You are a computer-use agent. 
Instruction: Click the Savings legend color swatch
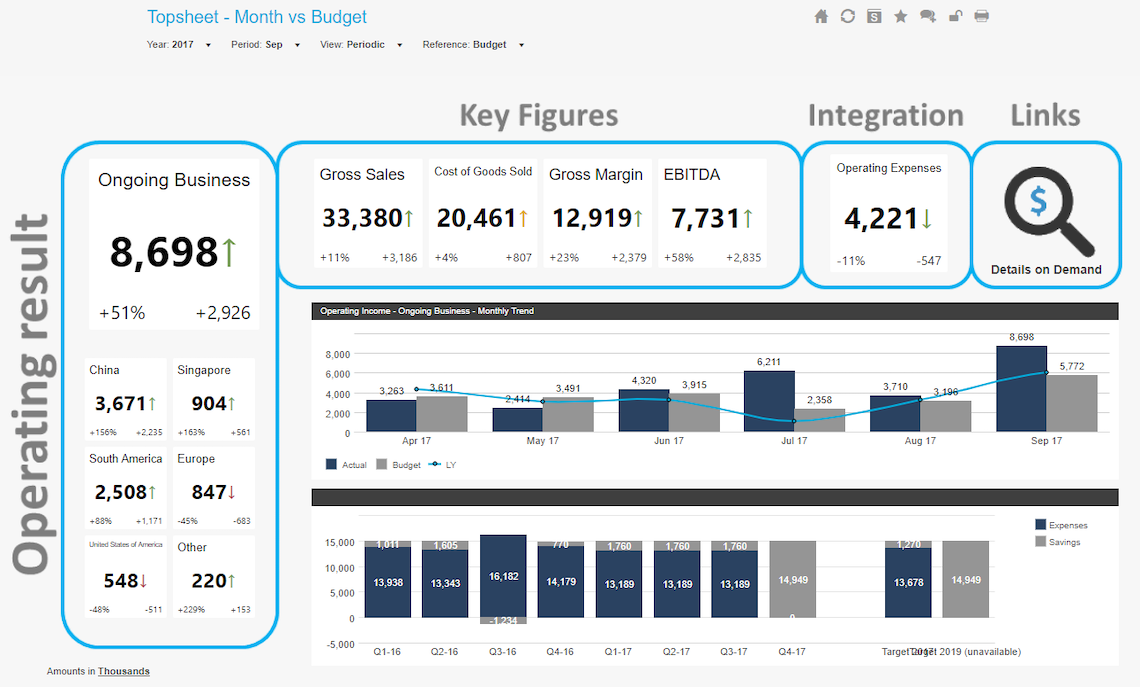pyautogui.click(x=1040, y=542)
